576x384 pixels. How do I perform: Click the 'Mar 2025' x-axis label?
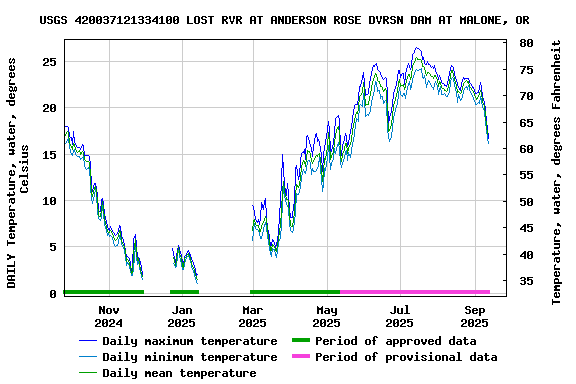pyautogui.click(x=252, y=317)
